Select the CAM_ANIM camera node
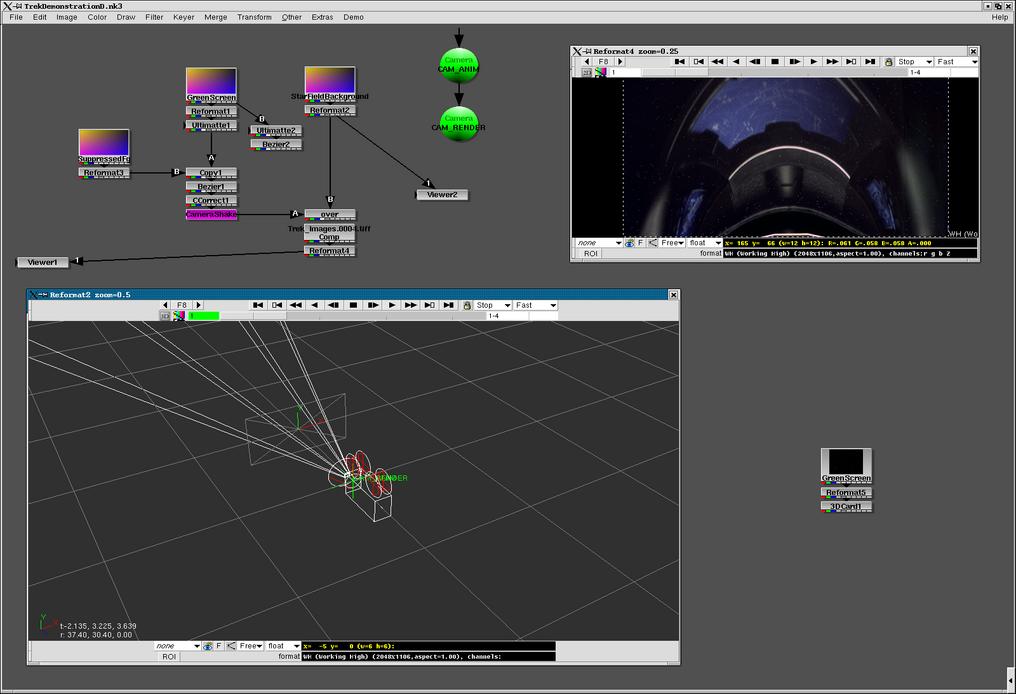The height and width of the screenshot is (694, 1016). [x=459, y=62]
